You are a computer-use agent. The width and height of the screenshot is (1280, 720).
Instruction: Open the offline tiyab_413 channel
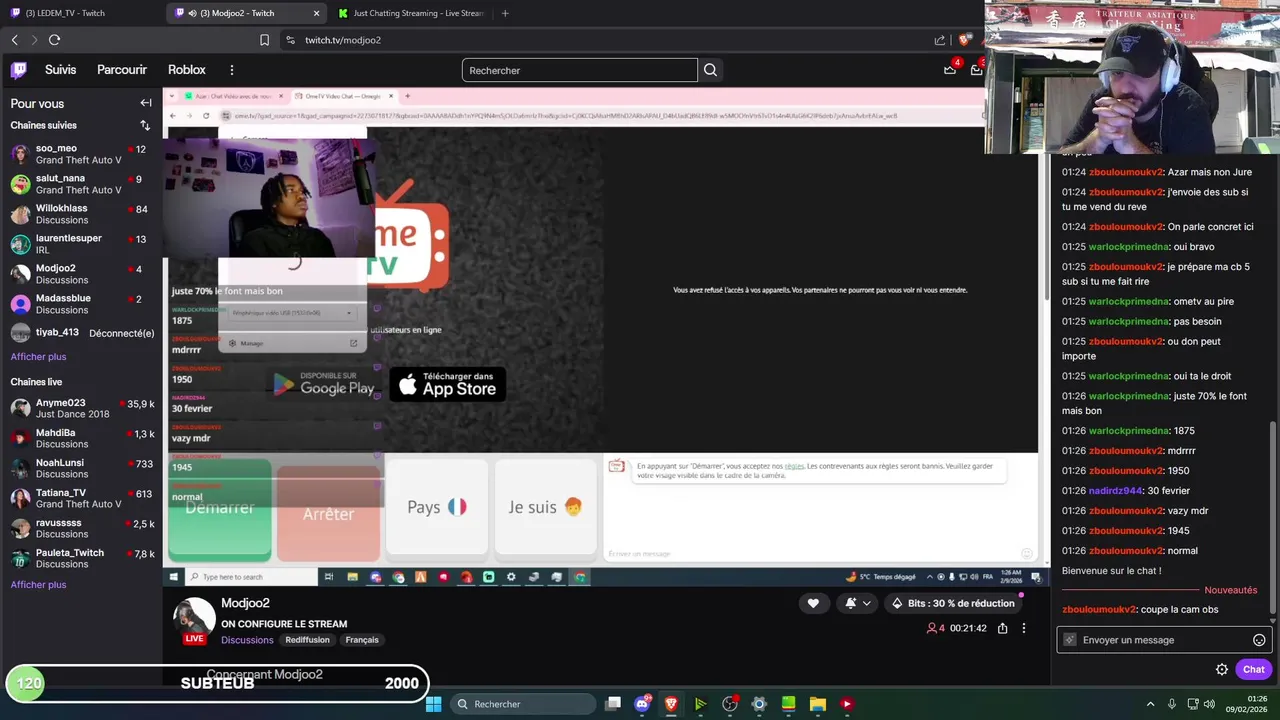coord(81,333)
